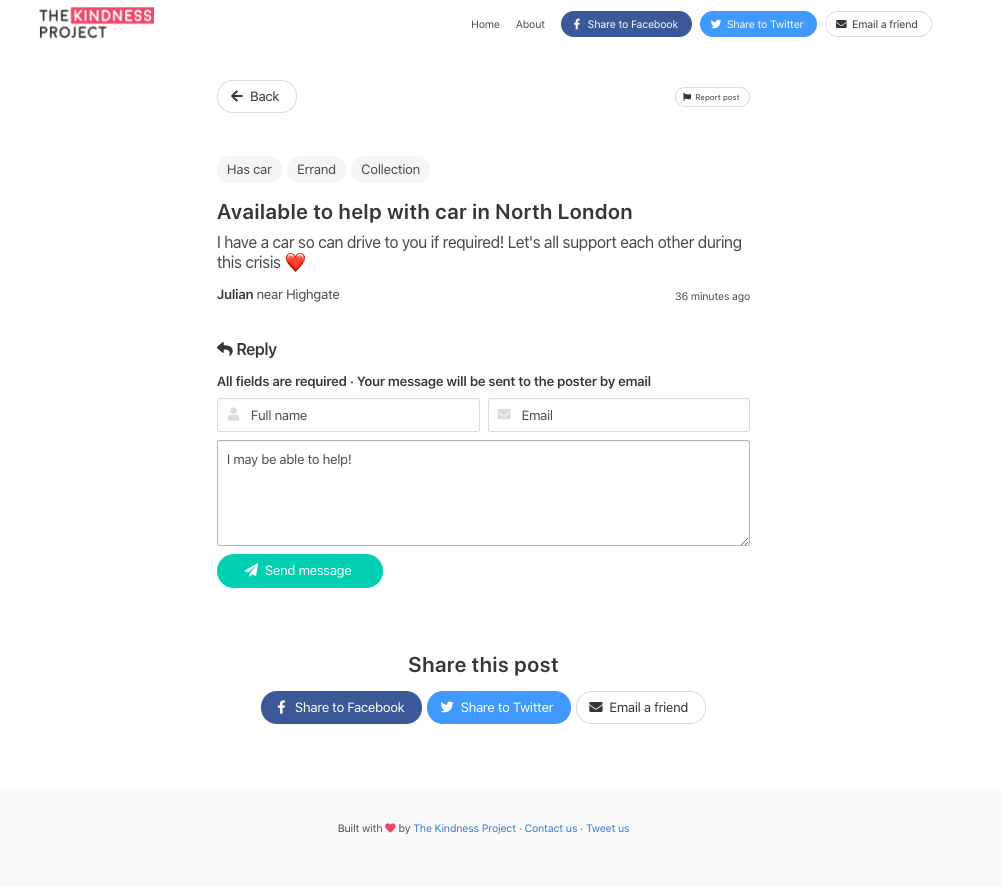The image size is (1002, 887).
Task: Focus the Email input field
Action: coord(619,415)
